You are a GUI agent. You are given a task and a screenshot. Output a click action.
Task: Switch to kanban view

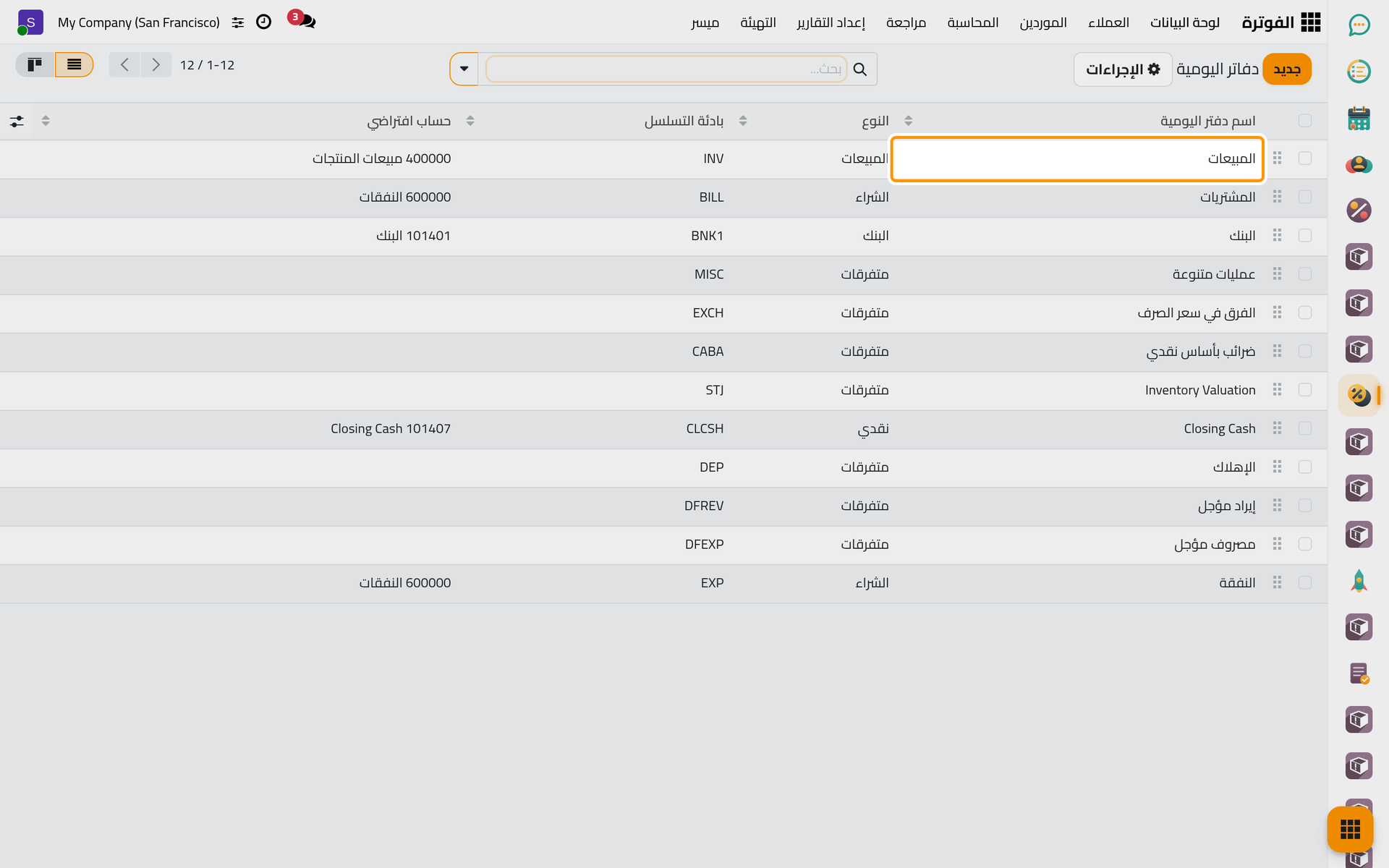pos(35,65)
